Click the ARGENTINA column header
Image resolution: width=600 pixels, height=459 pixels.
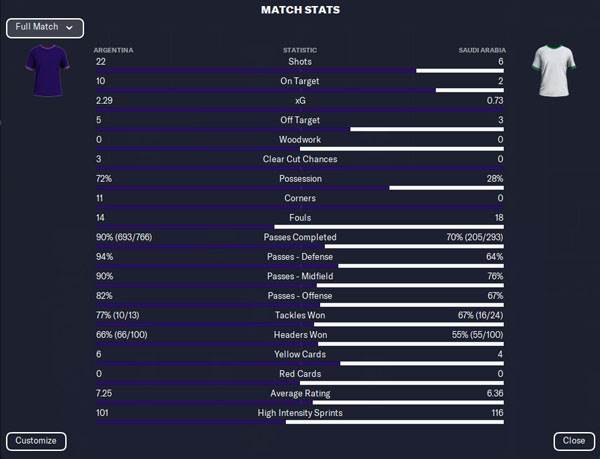(x=113, y=49)
